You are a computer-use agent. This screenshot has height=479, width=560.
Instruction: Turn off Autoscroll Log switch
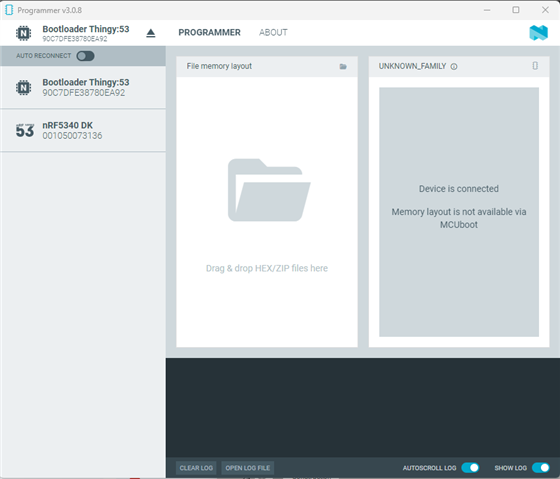(x=470, y=468)
